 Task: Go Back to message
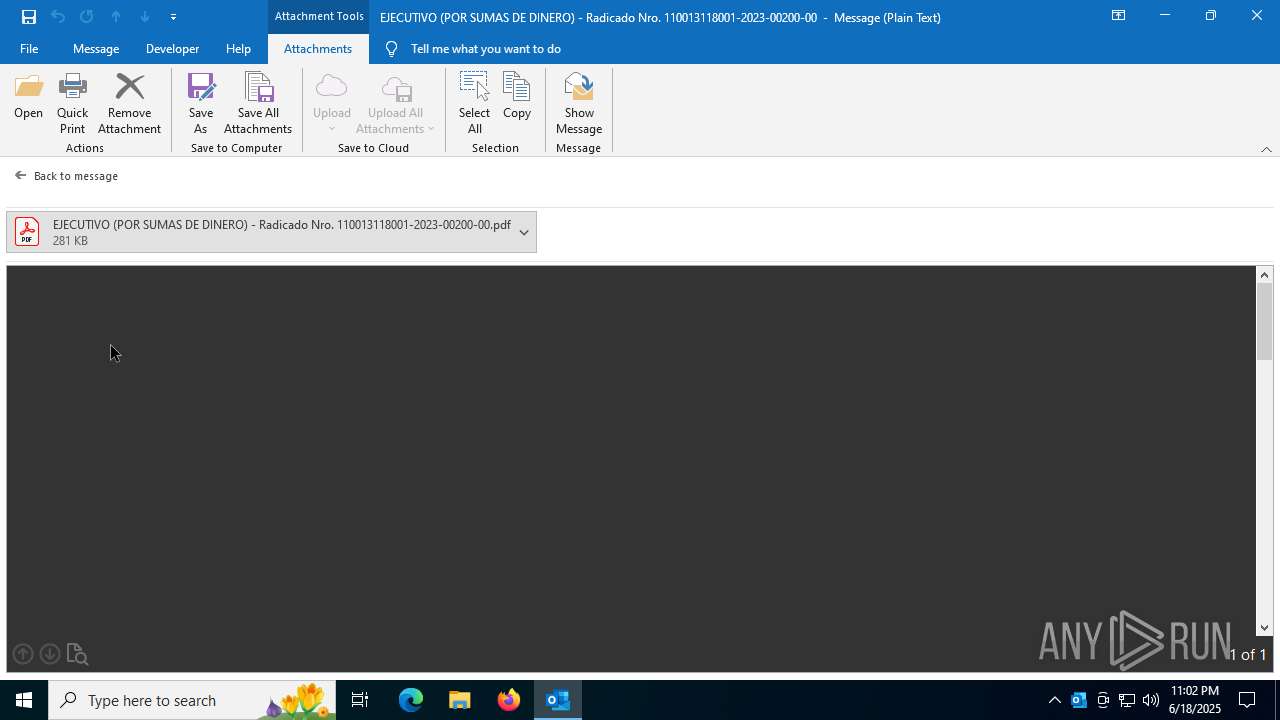[66, 176]
